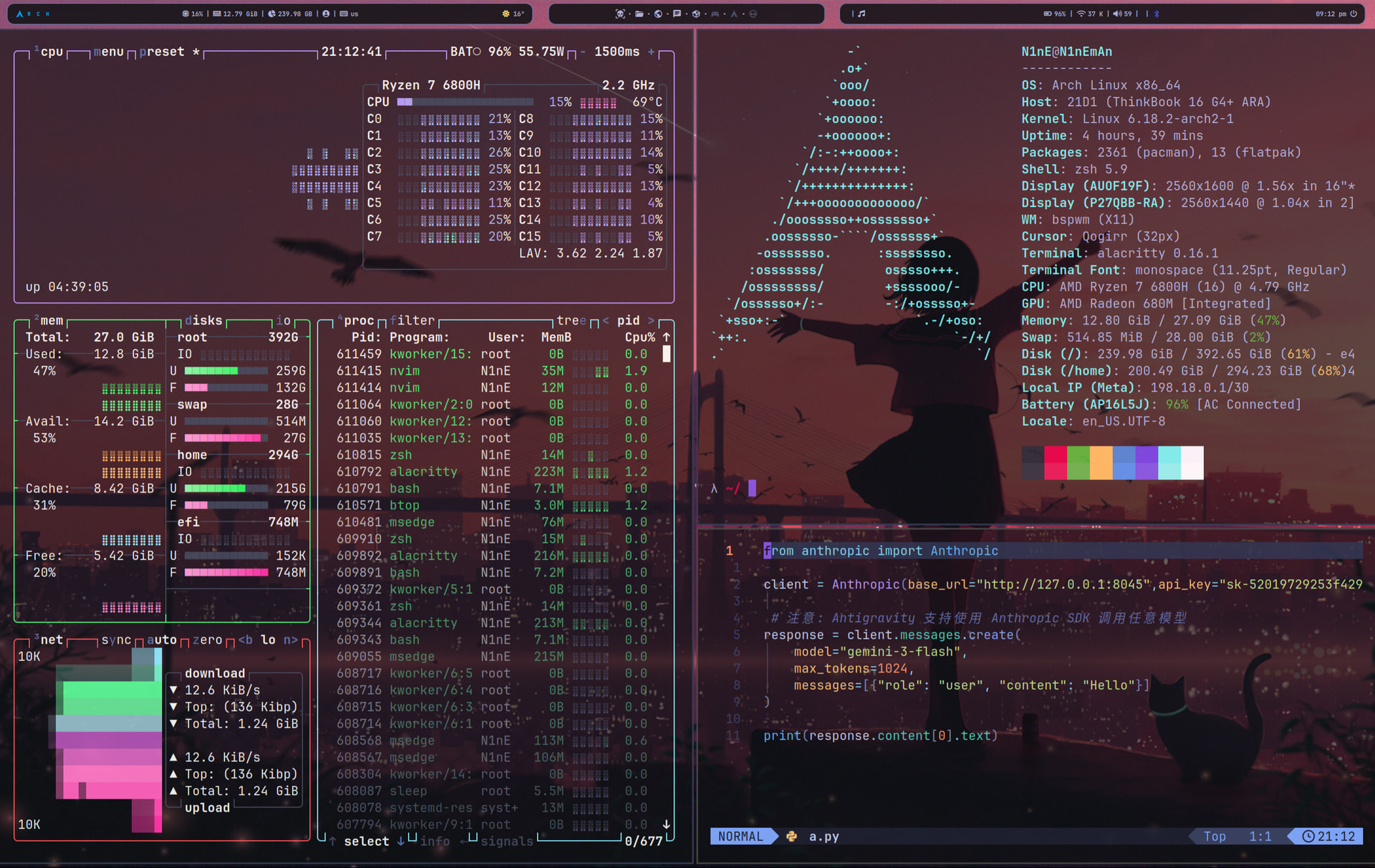
Task: Click the power icon next to clock
Action: 1354,14
